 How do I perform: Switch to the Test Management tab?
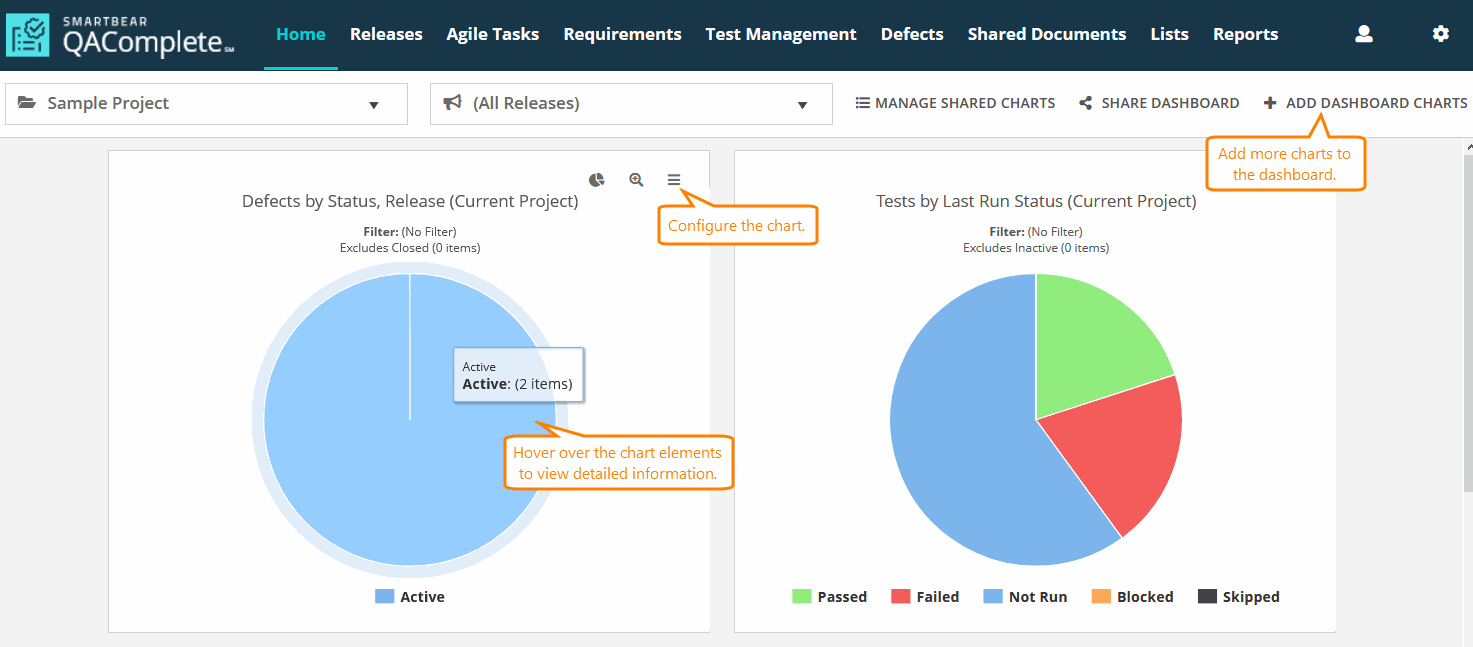(x=780, y=33)
